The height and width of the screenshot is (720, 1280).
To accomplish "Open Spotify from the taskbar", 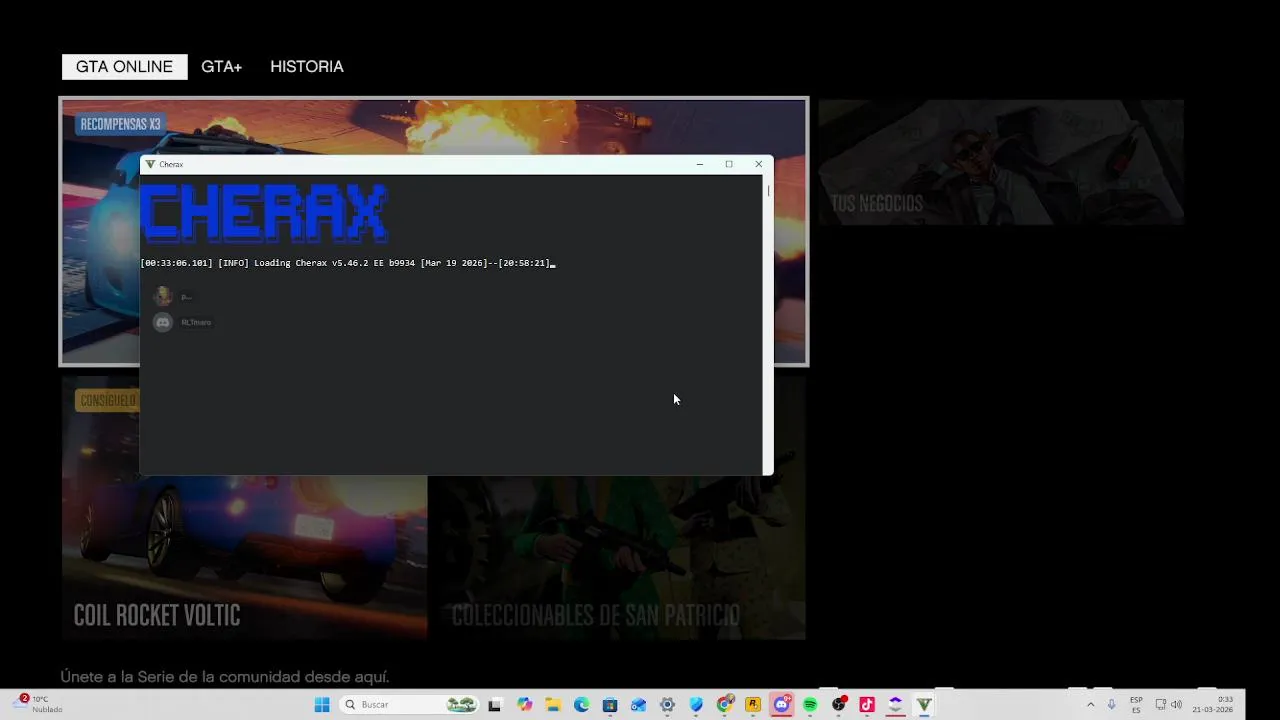I will tap(810, 705).
